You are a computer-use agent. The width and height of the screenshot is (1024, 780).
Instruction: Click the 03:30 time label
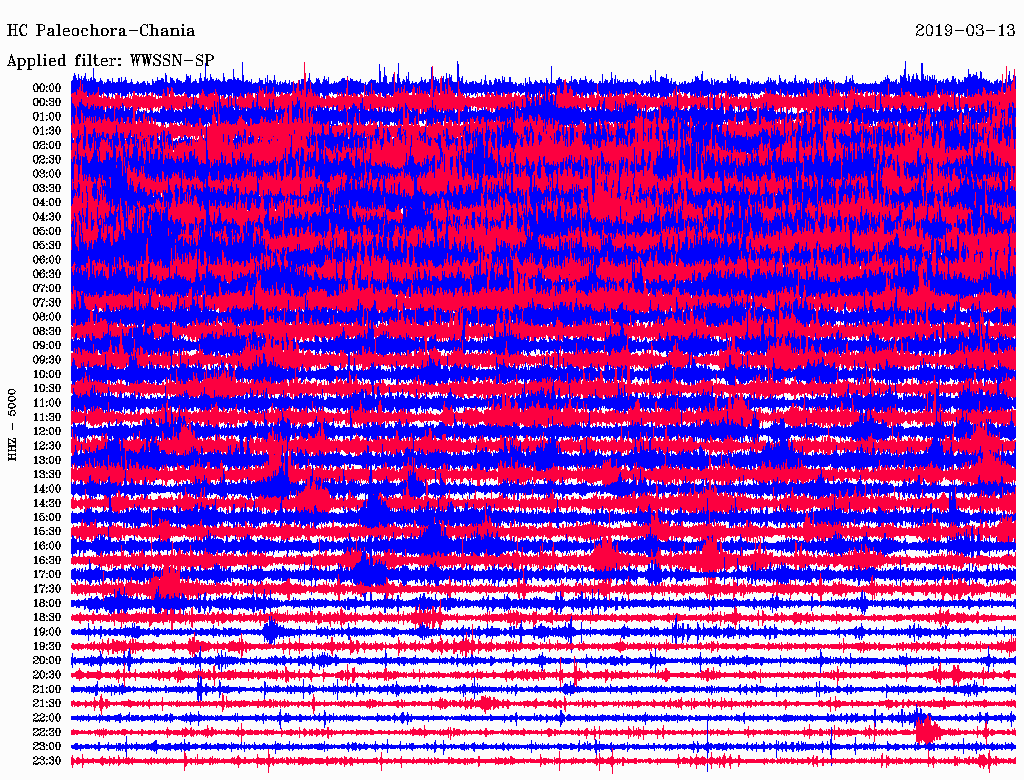point(47,189)
